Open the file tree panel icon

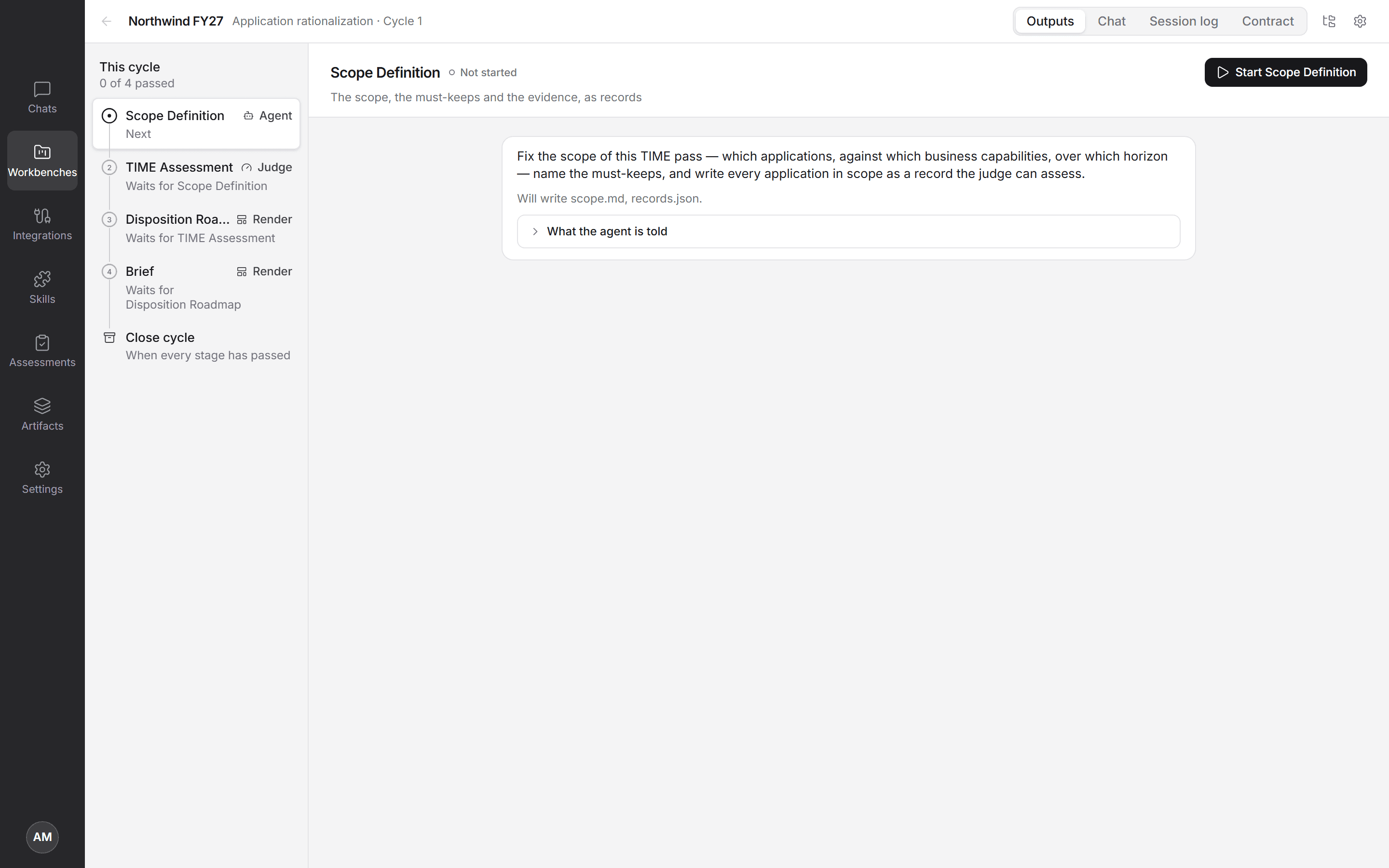pos(1329,21)
